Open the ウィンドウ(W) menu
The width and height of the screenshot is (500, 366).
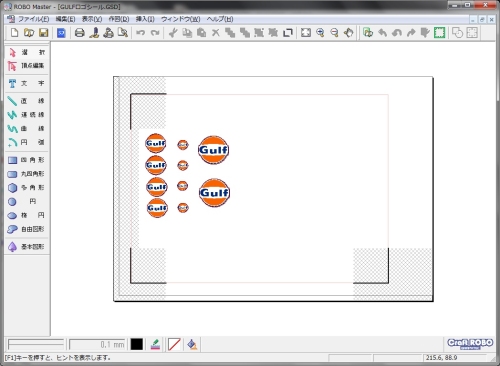click(181, 19)
